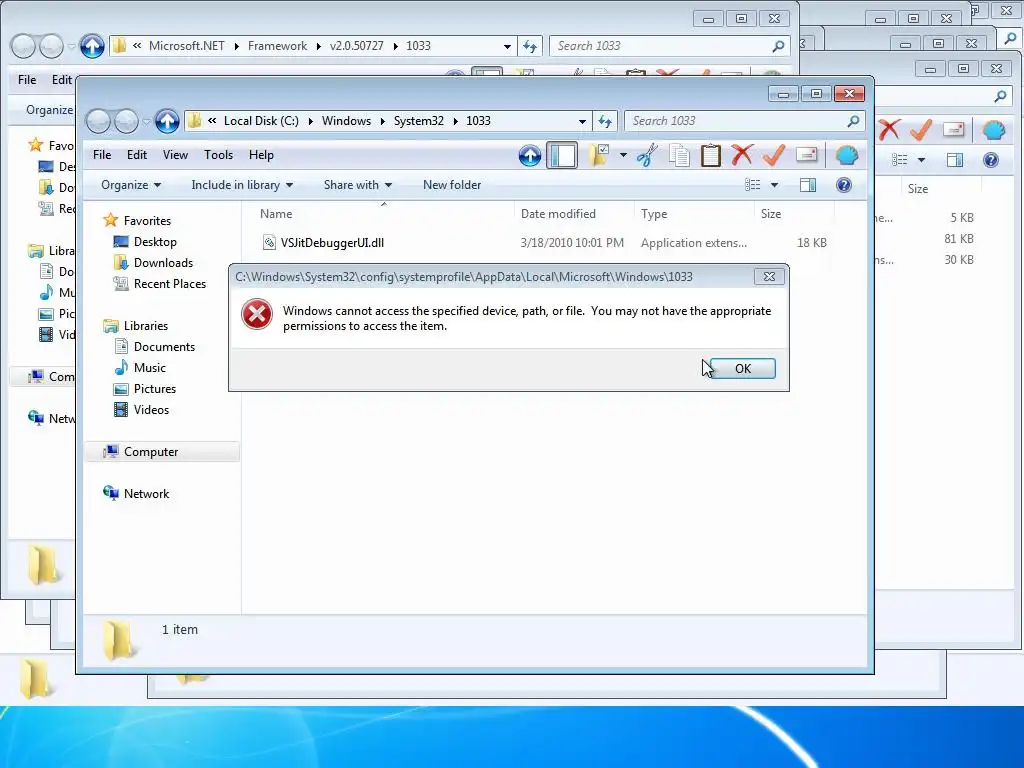Click the orange checkmark Properties icon in front window
This screenshot has width=1024, height=768.
[x=774, y=155]
